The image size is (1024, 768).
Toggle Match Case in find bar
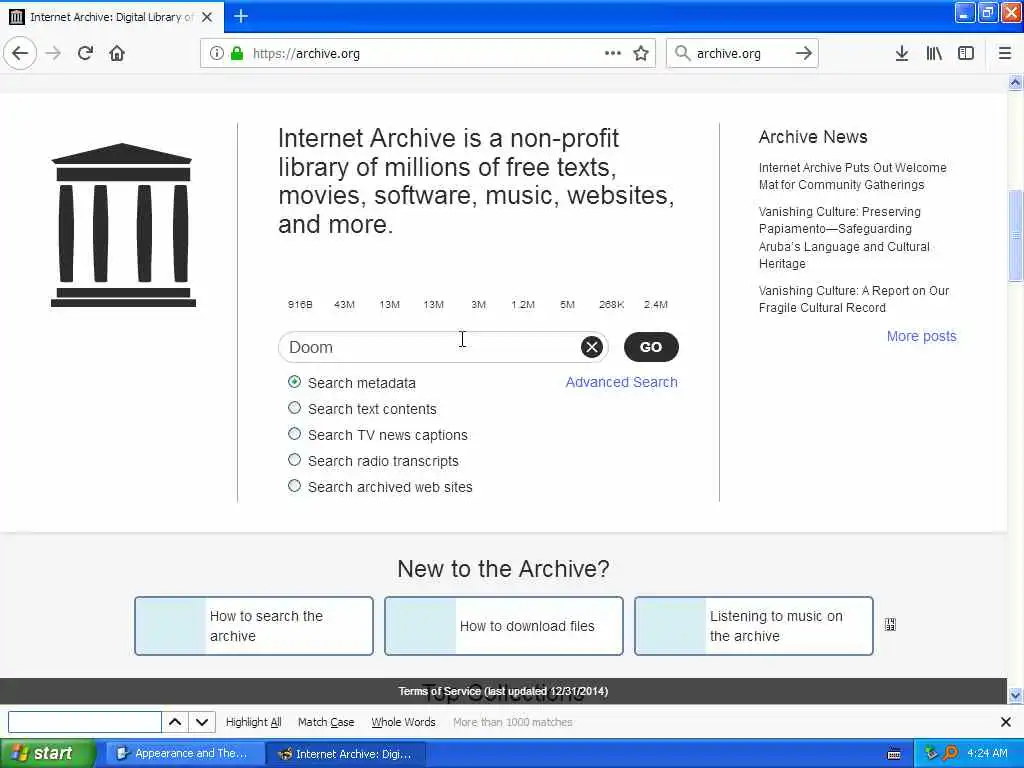pyautogui.click(x=326, y=722)
